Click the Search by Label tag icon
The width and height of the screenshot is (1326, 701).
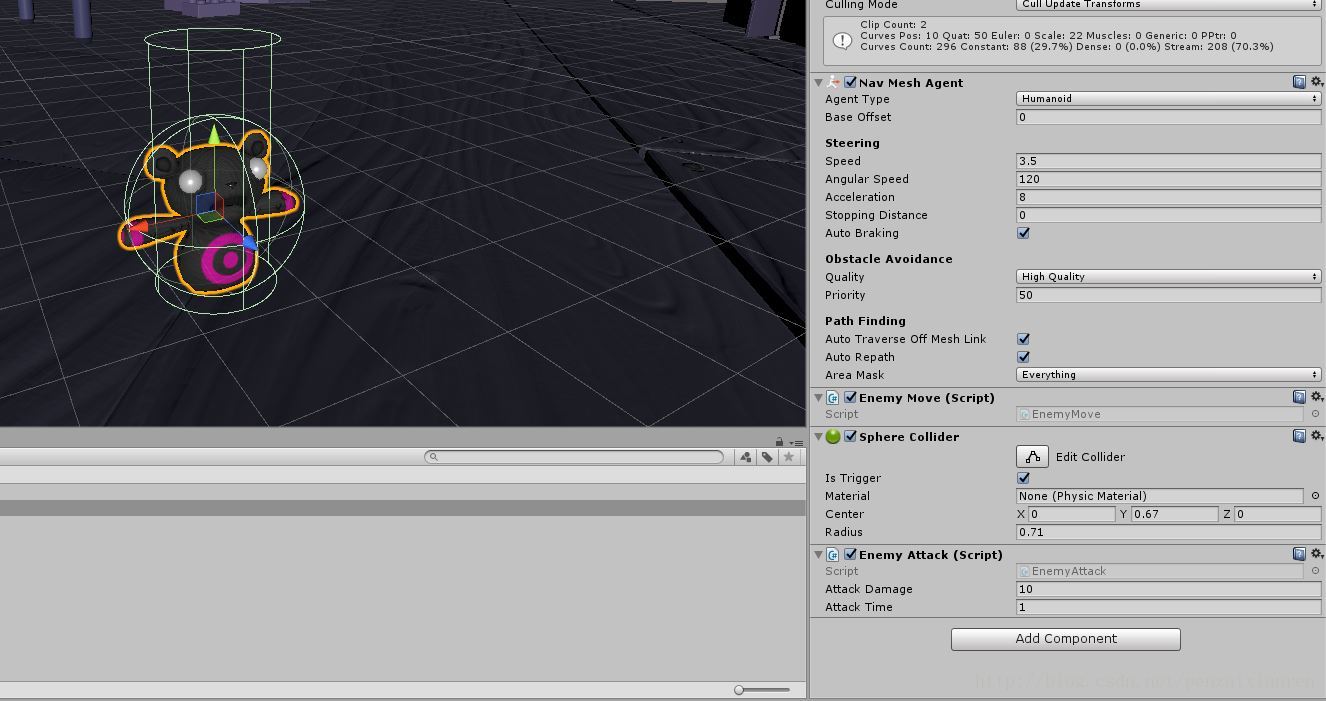coord(767,457)
